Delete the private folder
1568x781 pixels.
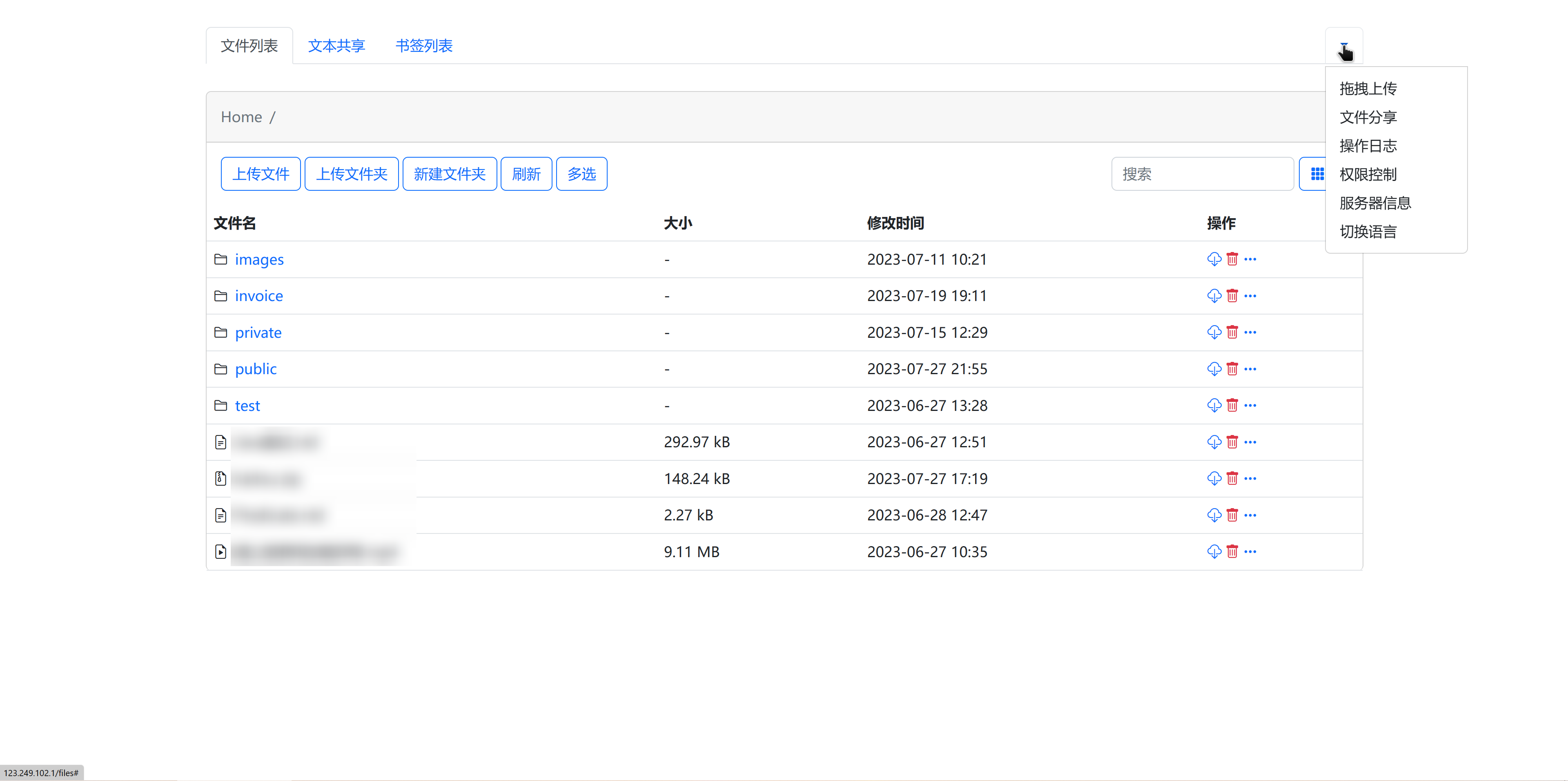coord(1232,332)
